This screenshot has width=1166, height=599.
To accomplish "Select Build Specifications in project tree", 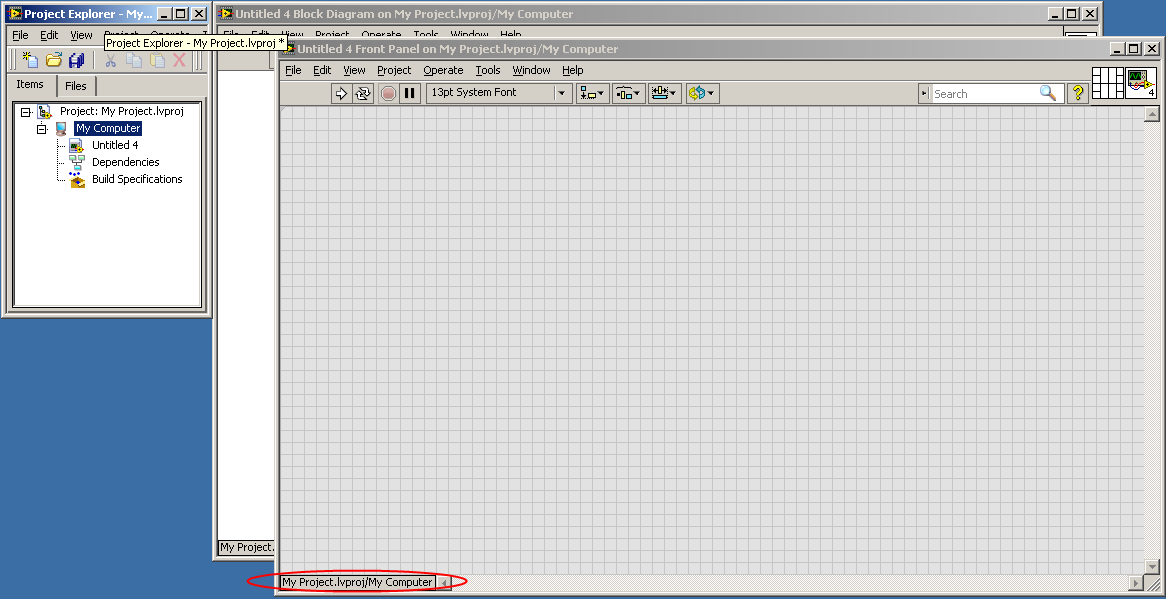I will tap(137, 179).
